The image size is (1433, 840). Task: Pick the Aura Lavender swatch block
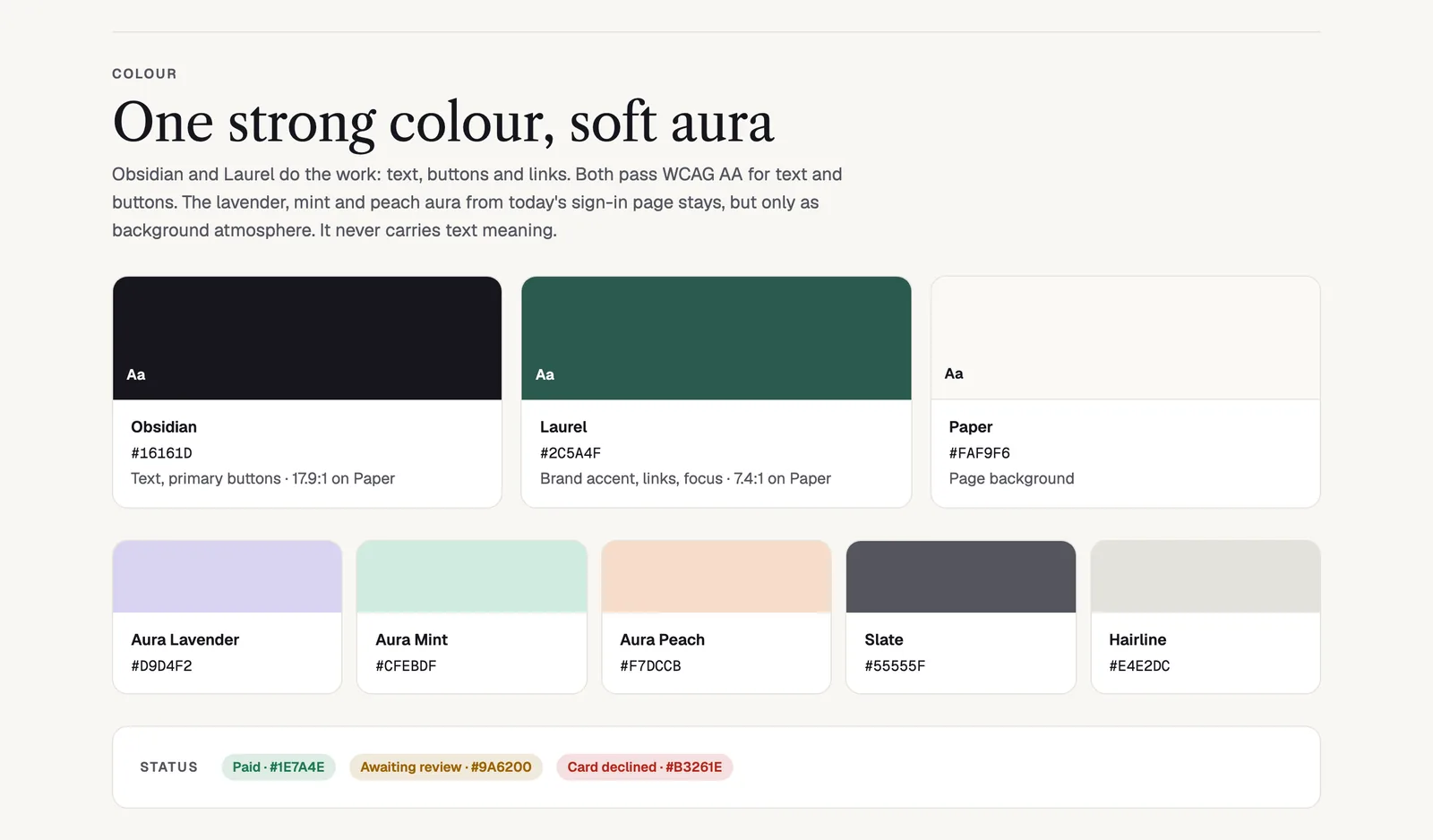click(227, 577)
